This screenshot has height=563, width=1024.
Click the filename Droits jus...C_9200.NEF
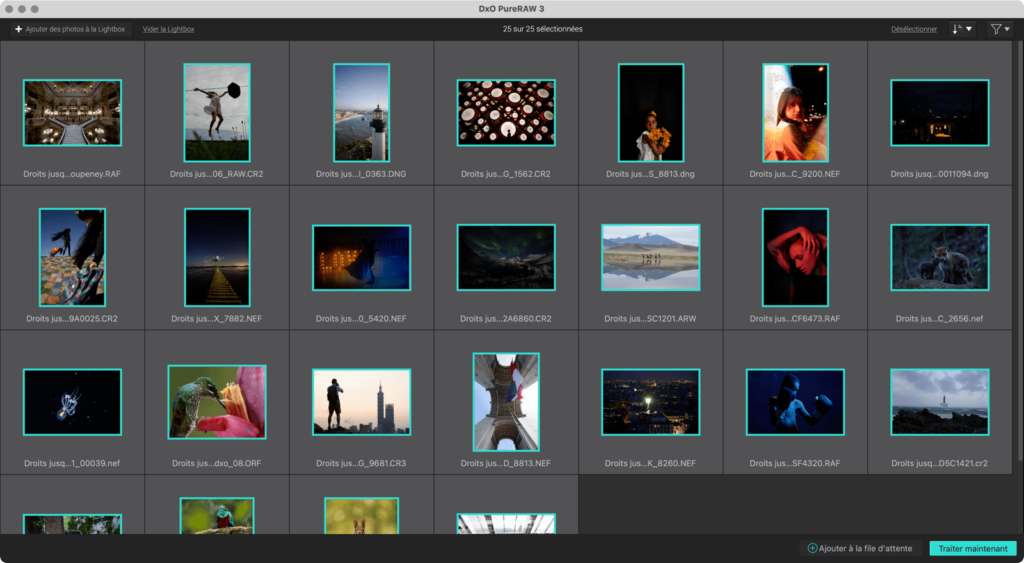(x=795, y=174)
